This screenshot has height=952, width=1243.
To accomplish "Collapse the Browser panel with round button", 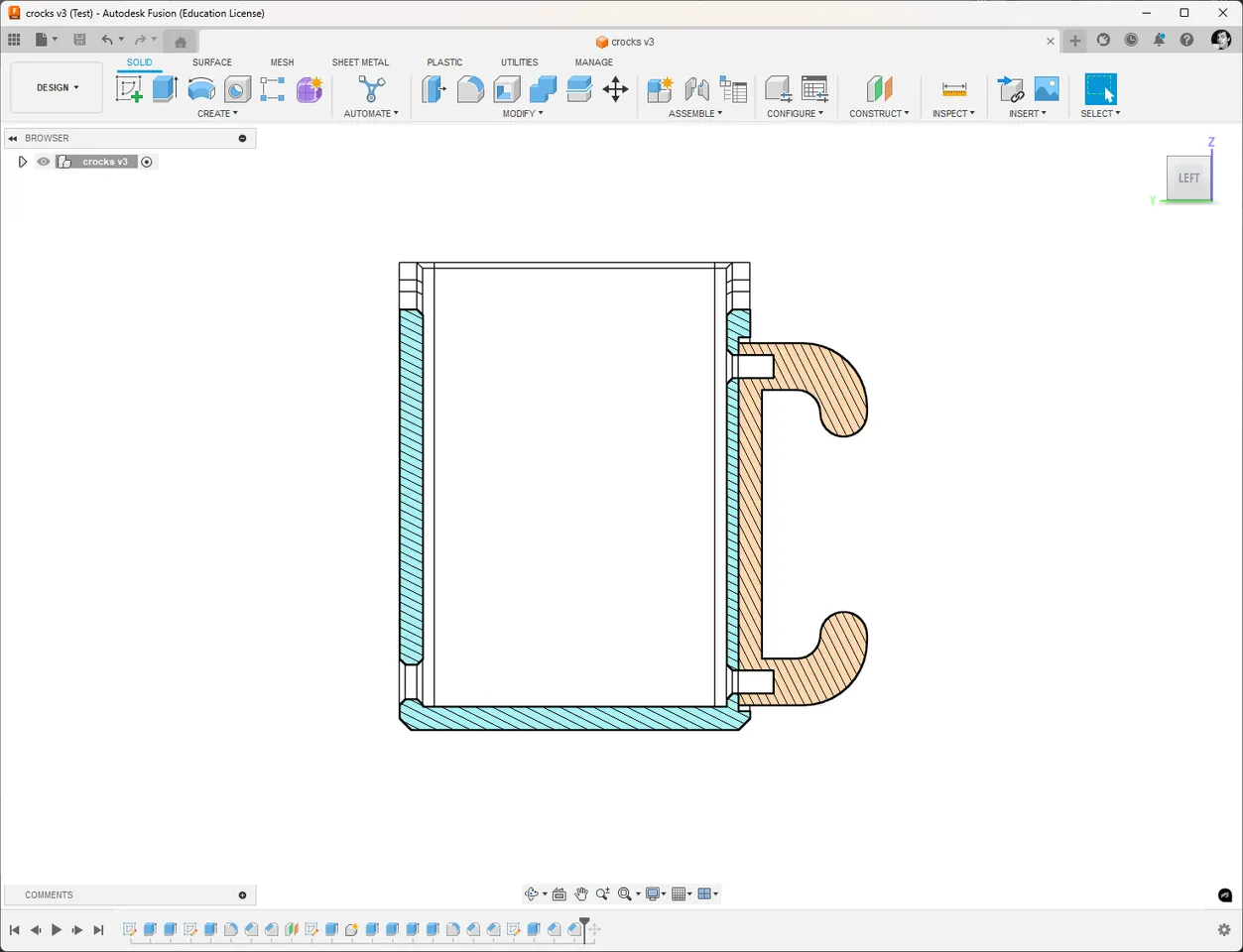I will [242, 138].
